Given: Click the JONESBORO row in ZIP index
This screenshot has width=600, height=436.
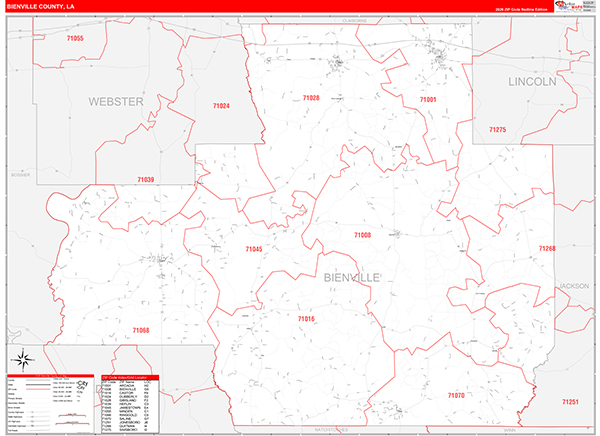Looking at the screenshot, I should click(126, 422).
